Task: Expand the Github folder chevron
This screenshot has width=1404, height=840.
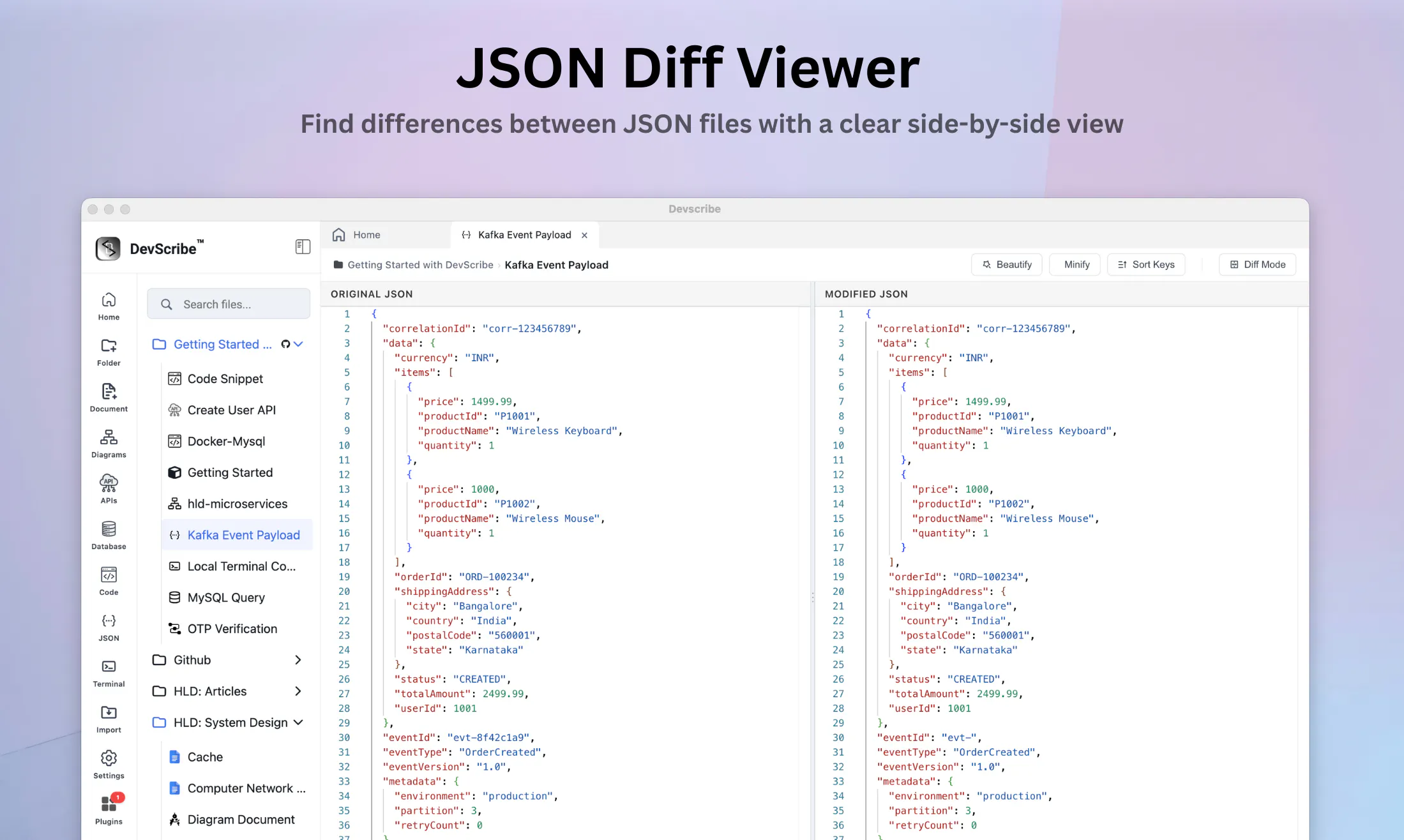Action: [x=298, y=660]
